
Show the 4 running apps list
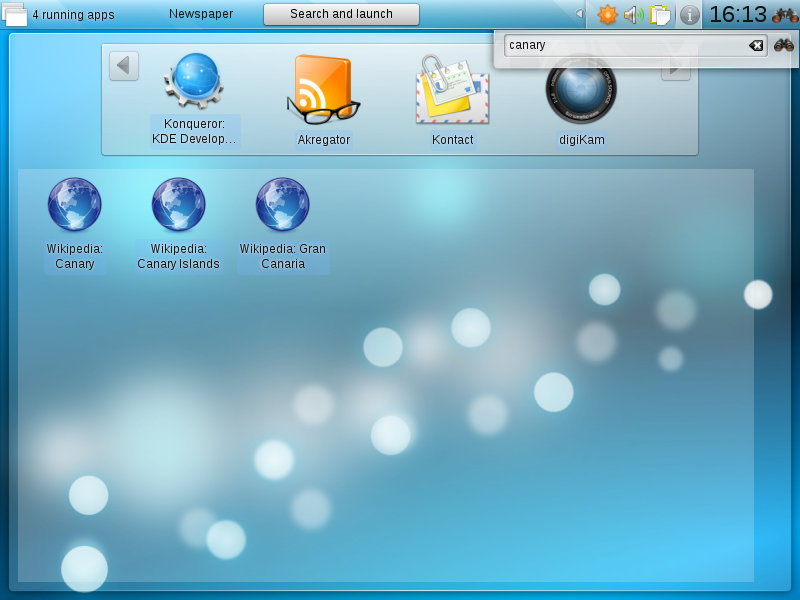pyautogui.click(x=60, y=15)
